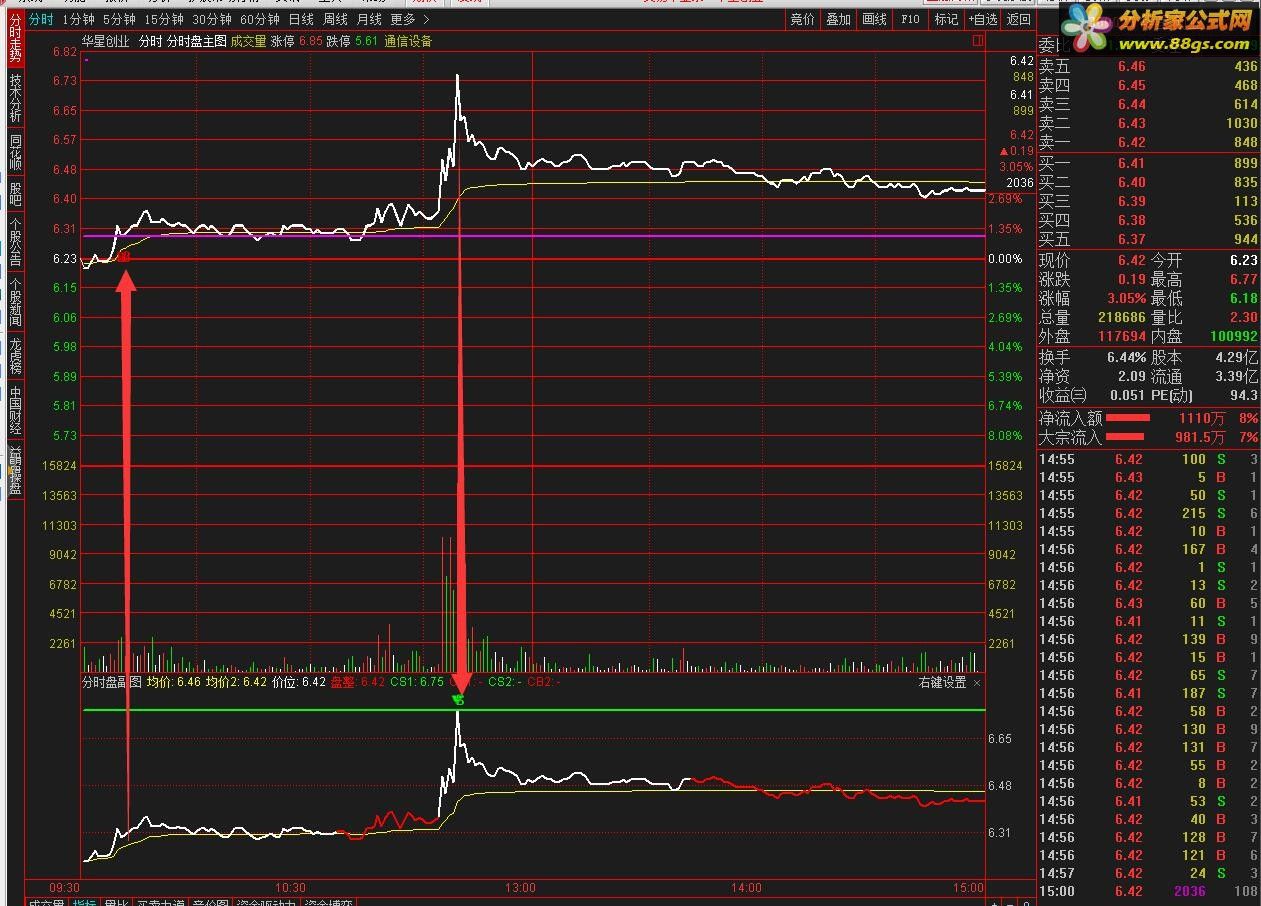The image size is (1261, 906).
Task: Select the 买五 6.37 order row
Action: 1149,239
